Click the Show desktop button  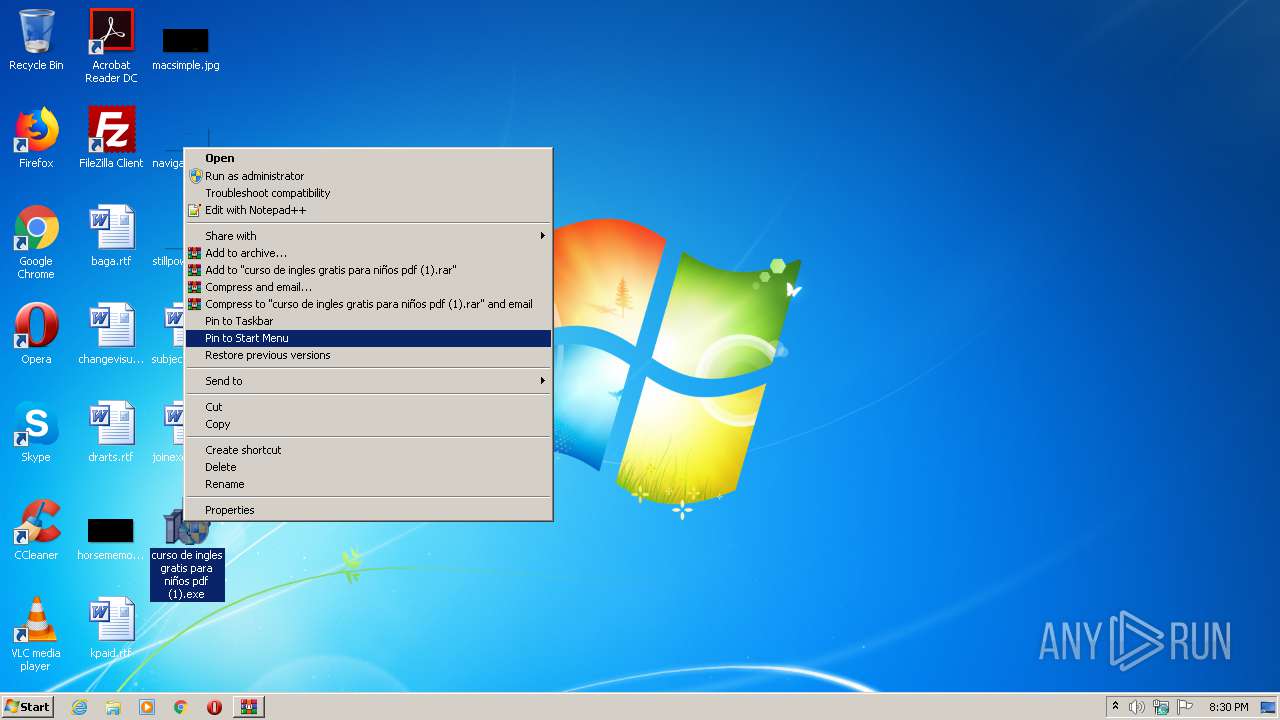pos(1268,707)
